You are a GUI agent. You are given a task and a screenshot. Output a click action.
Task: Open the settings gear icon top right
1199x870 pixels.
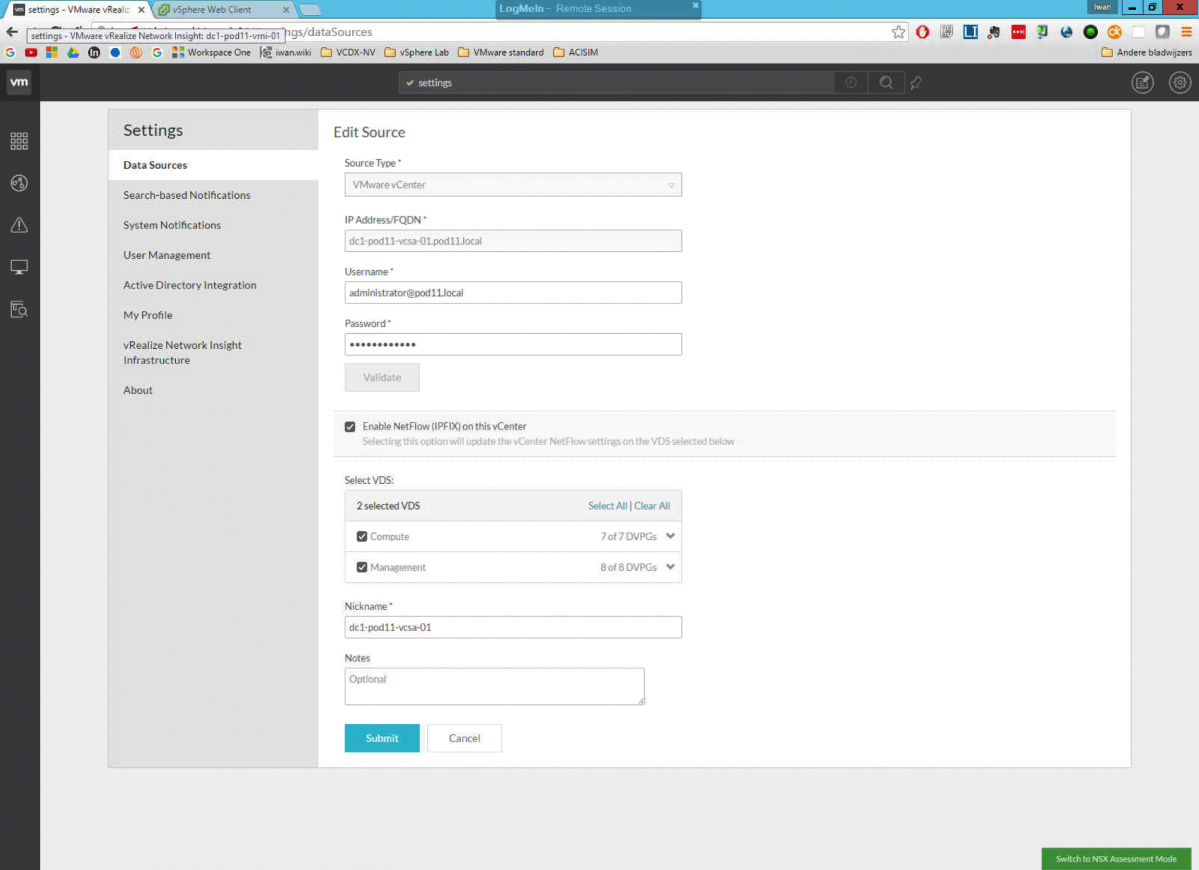pos(1180,83)
